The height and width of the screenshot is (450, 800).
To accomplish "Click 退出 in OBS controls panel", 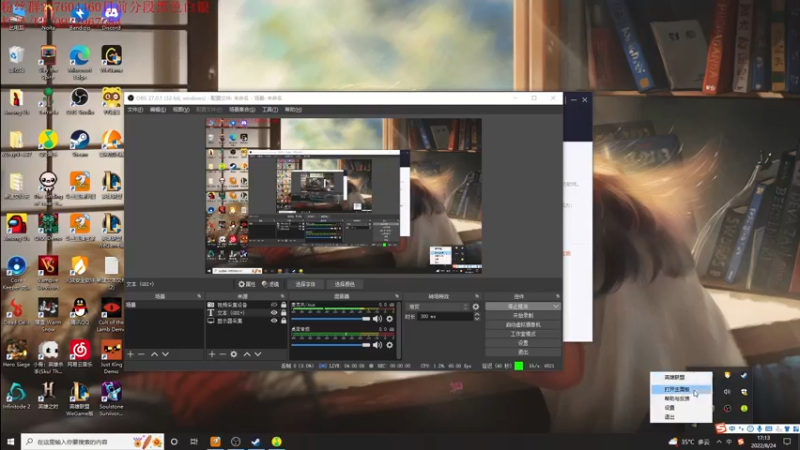I will coord(523,352).
